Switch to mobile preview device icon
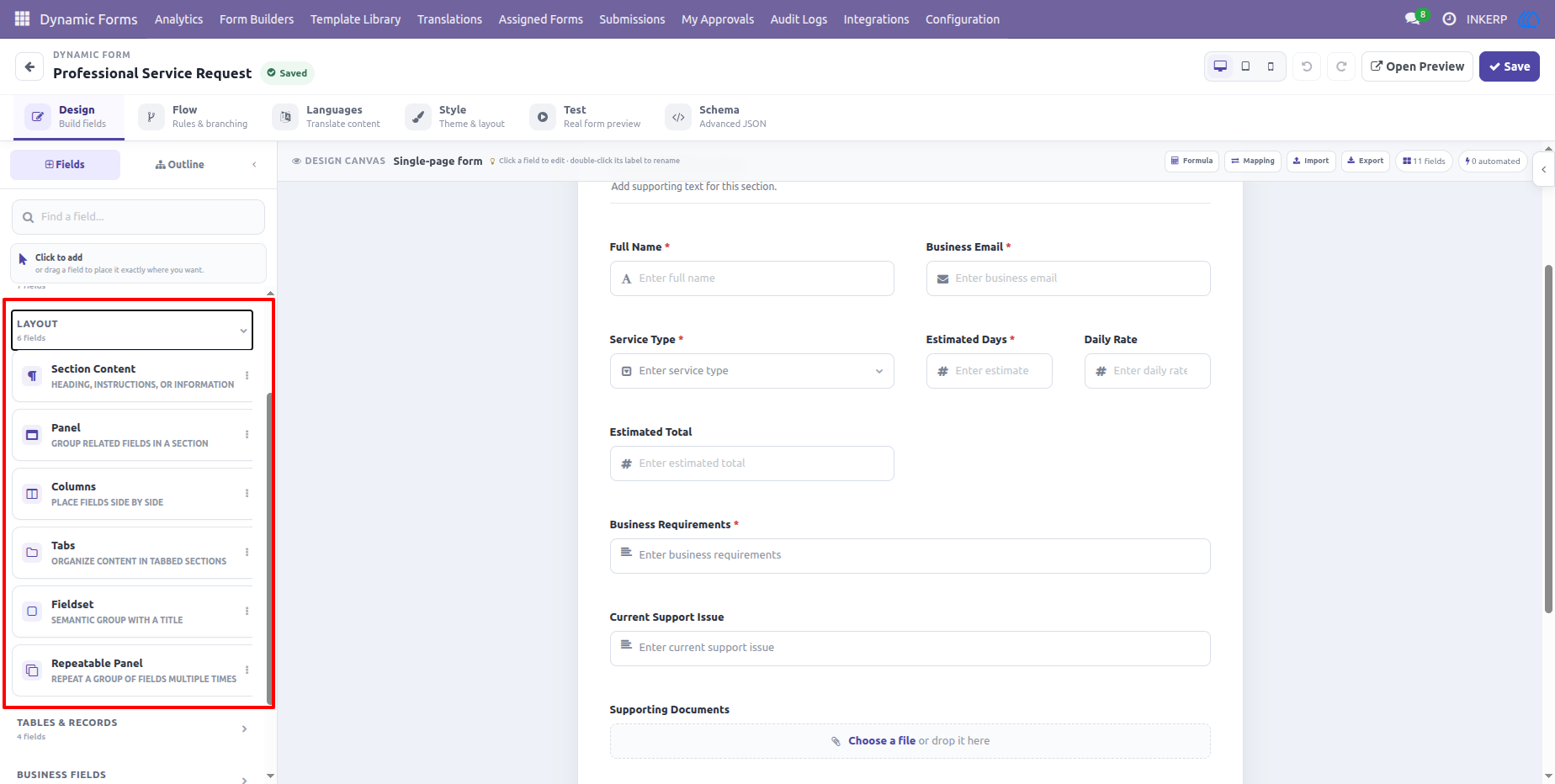 point(1271,66)
